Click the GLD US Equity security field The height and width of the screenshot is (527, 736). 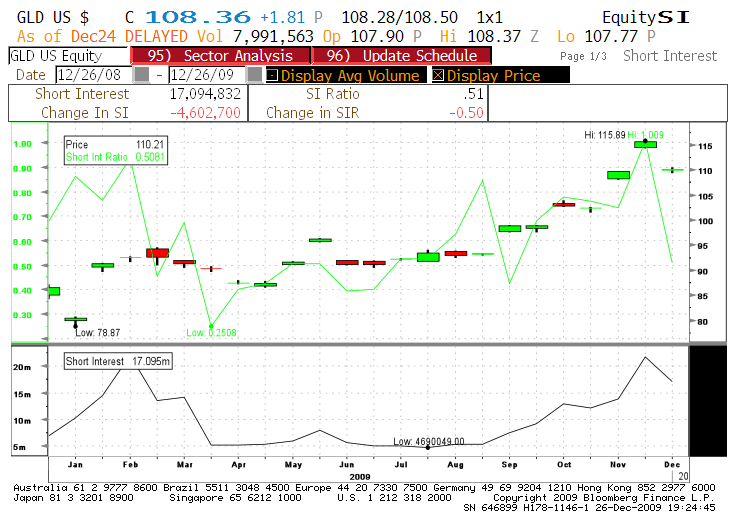pyautogui.click(x=68, y=56)
